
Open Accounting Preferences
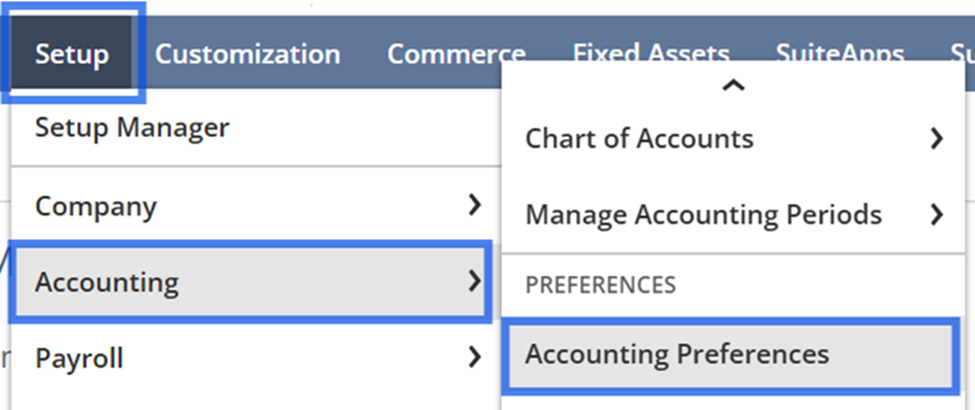(x=677, y=354)
